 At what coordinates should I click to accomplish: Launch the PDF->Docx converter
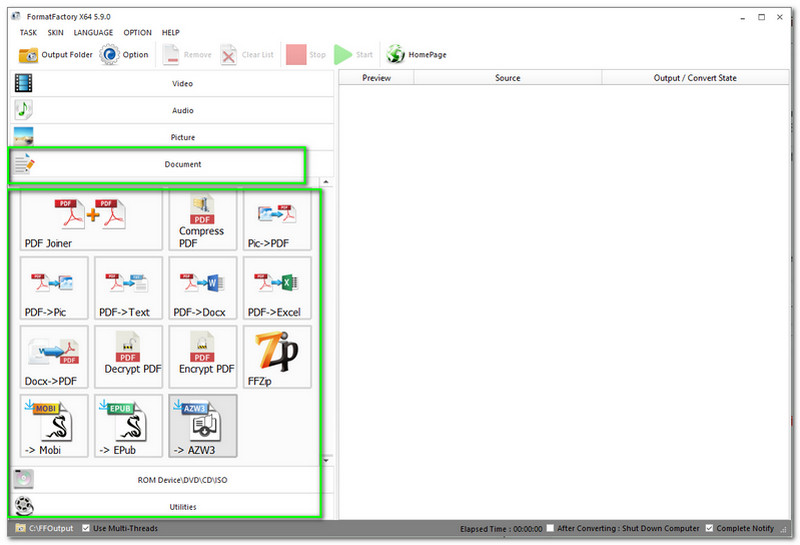[203, 288]
